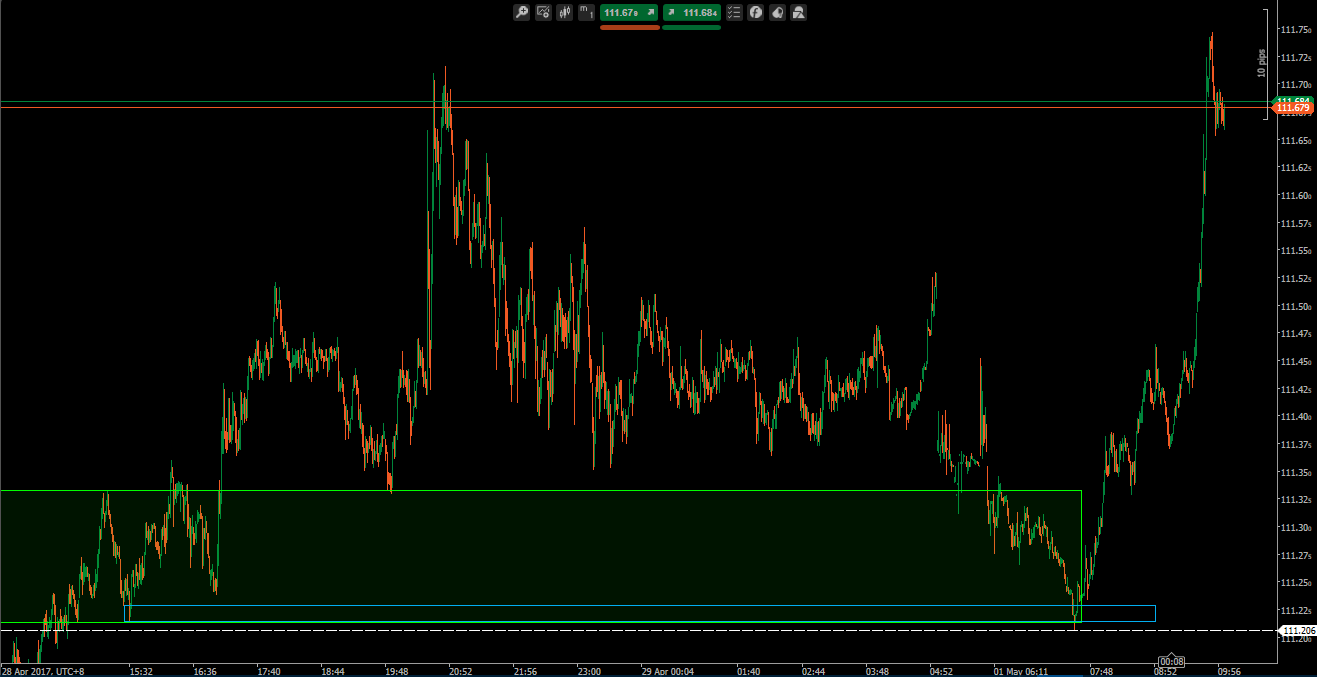1317x677 pixels.
Task: Select the thin blue-outlined rectangle drawing
Action: 640,606
